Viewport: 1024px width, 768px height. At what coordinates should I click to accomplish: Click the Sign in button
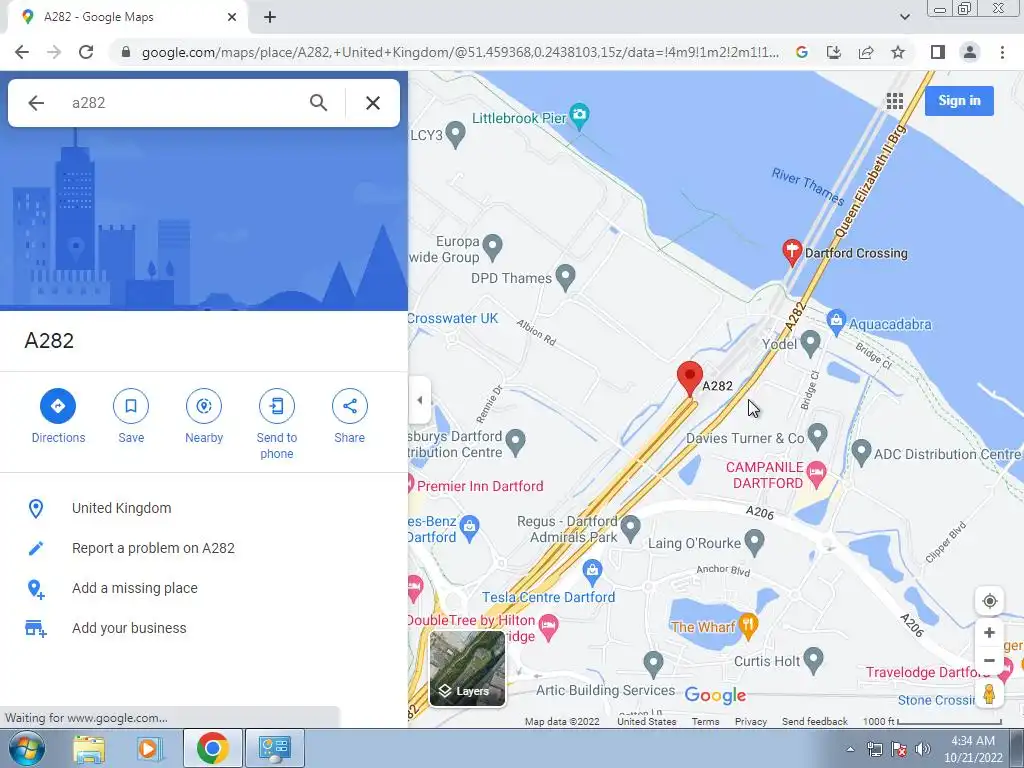(959, 101)
